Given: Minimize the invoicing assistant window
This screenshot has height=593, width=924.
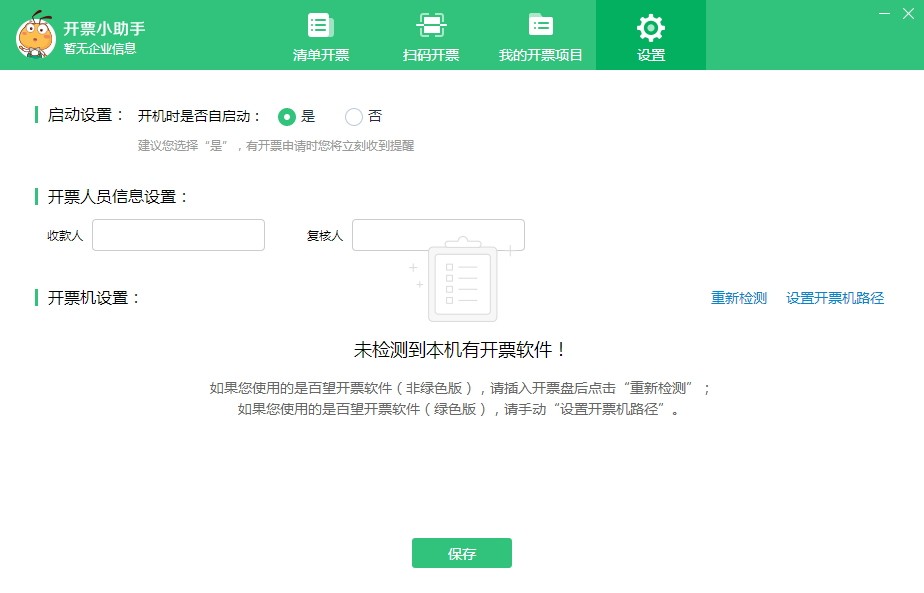Looking at the screenshot, I should coord(884,13).
